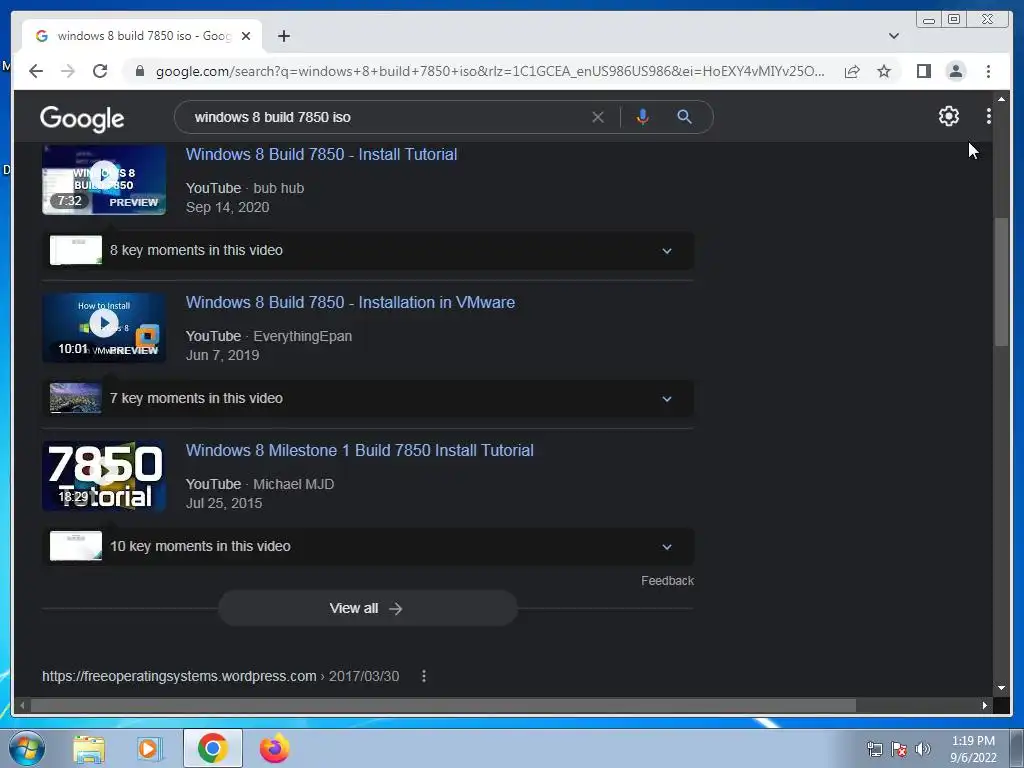1024x768 pixels.
Task: Launch Windows Media Player from taskbar
Action: pyautogui.click(x=149, y=748)
